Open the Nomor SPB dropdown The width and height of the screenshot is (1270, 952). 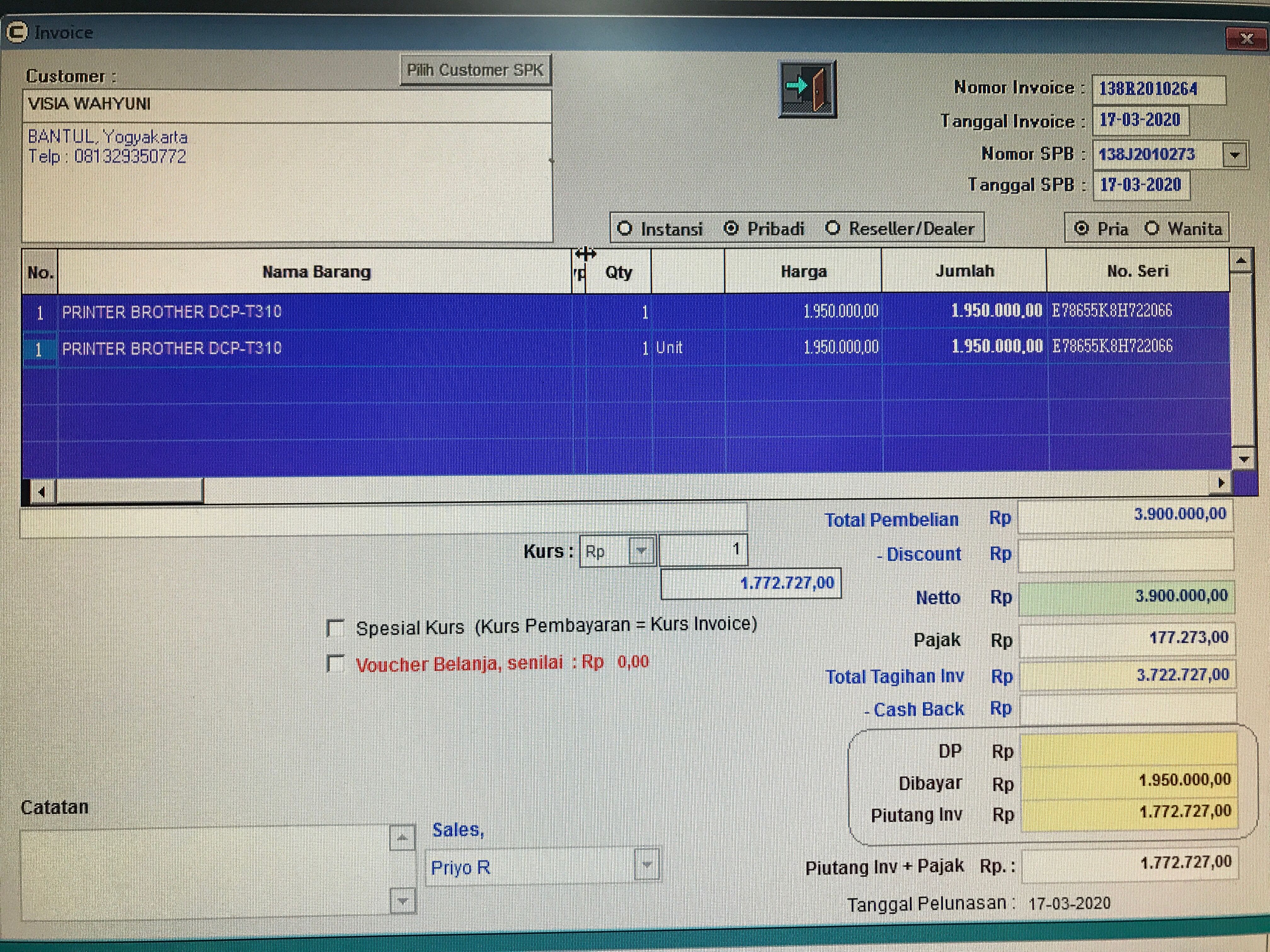point(1235,155)
